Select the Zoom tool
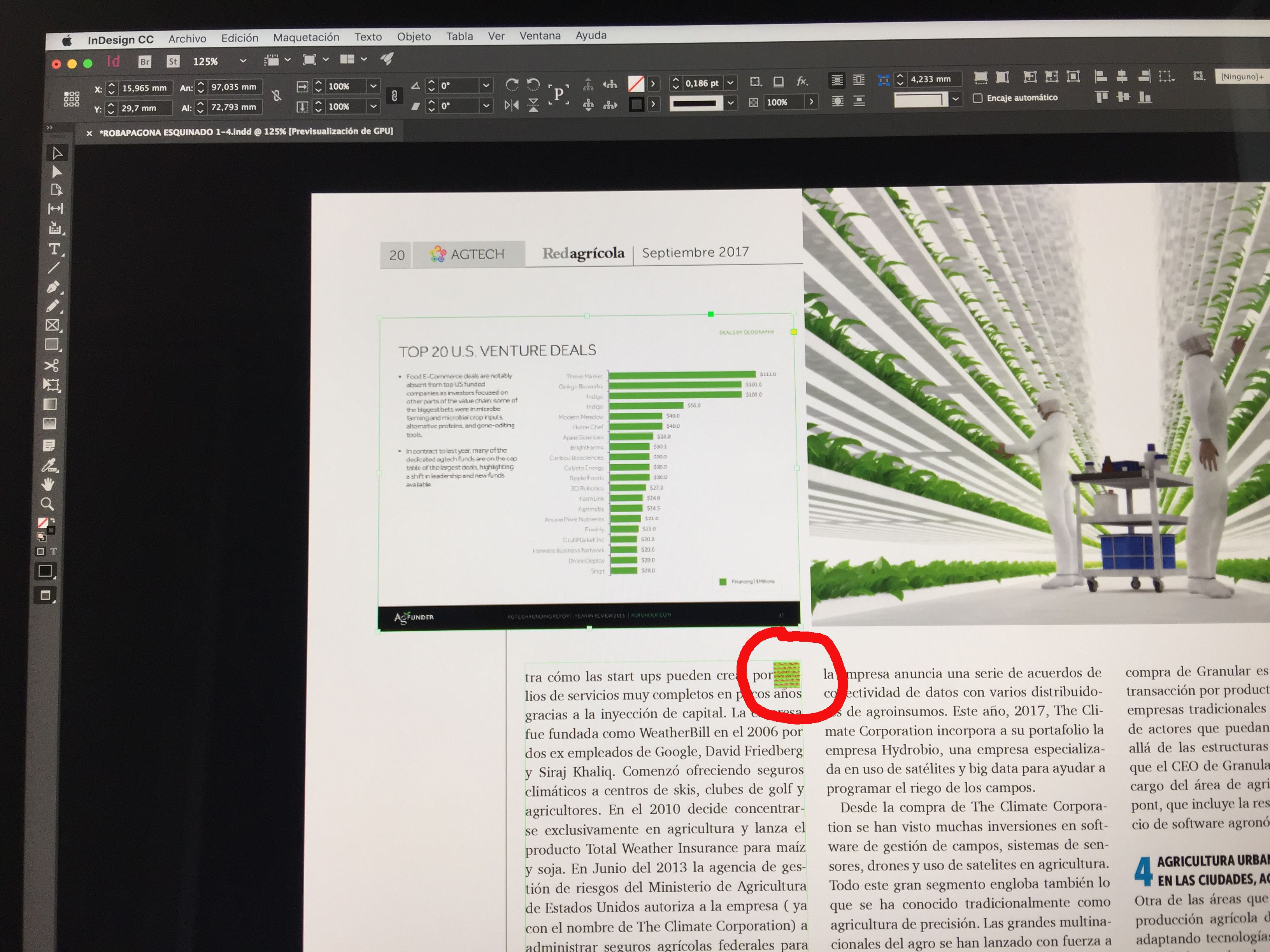The width and height of the screenshot is (1270, 952). click(47, 504)
